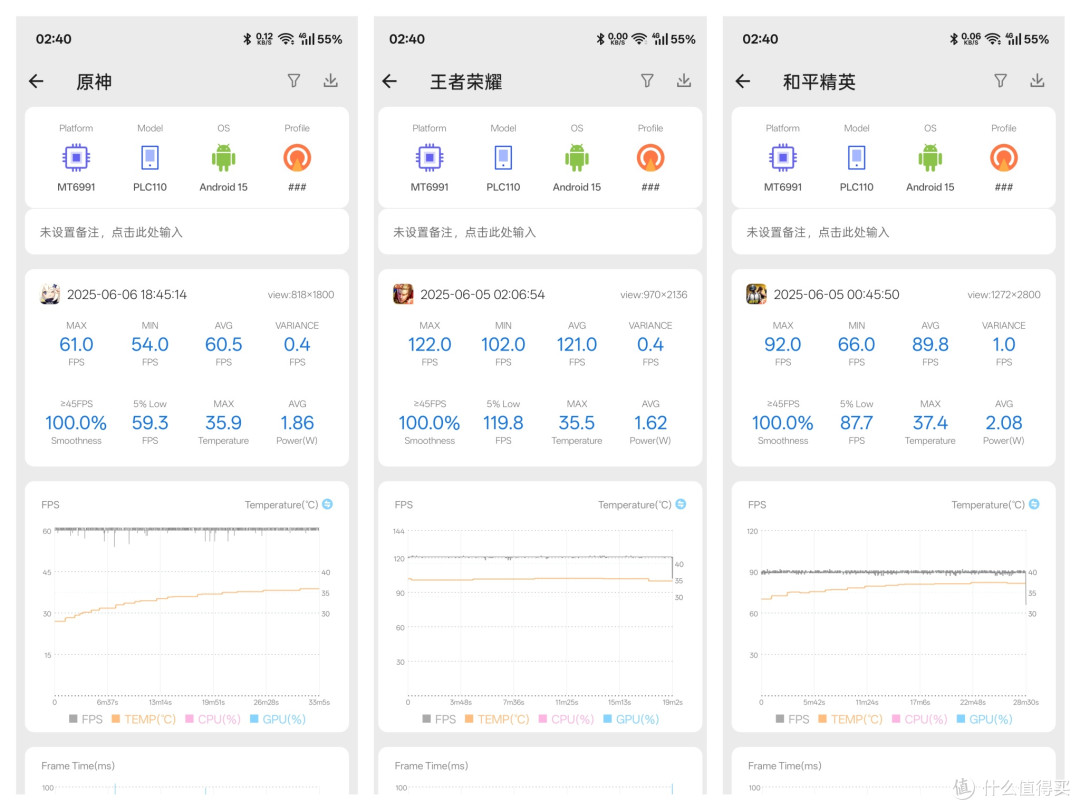Tap view:818×1800 resolution label

(301, 295)
